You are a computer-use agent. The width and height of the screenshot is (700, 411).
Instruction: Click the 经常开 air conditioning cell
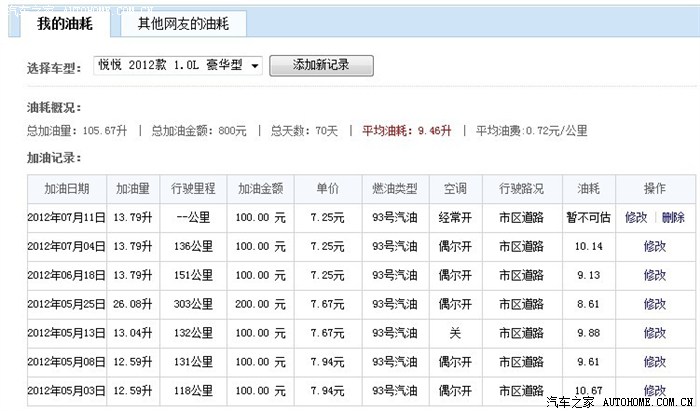click(455, 217)
